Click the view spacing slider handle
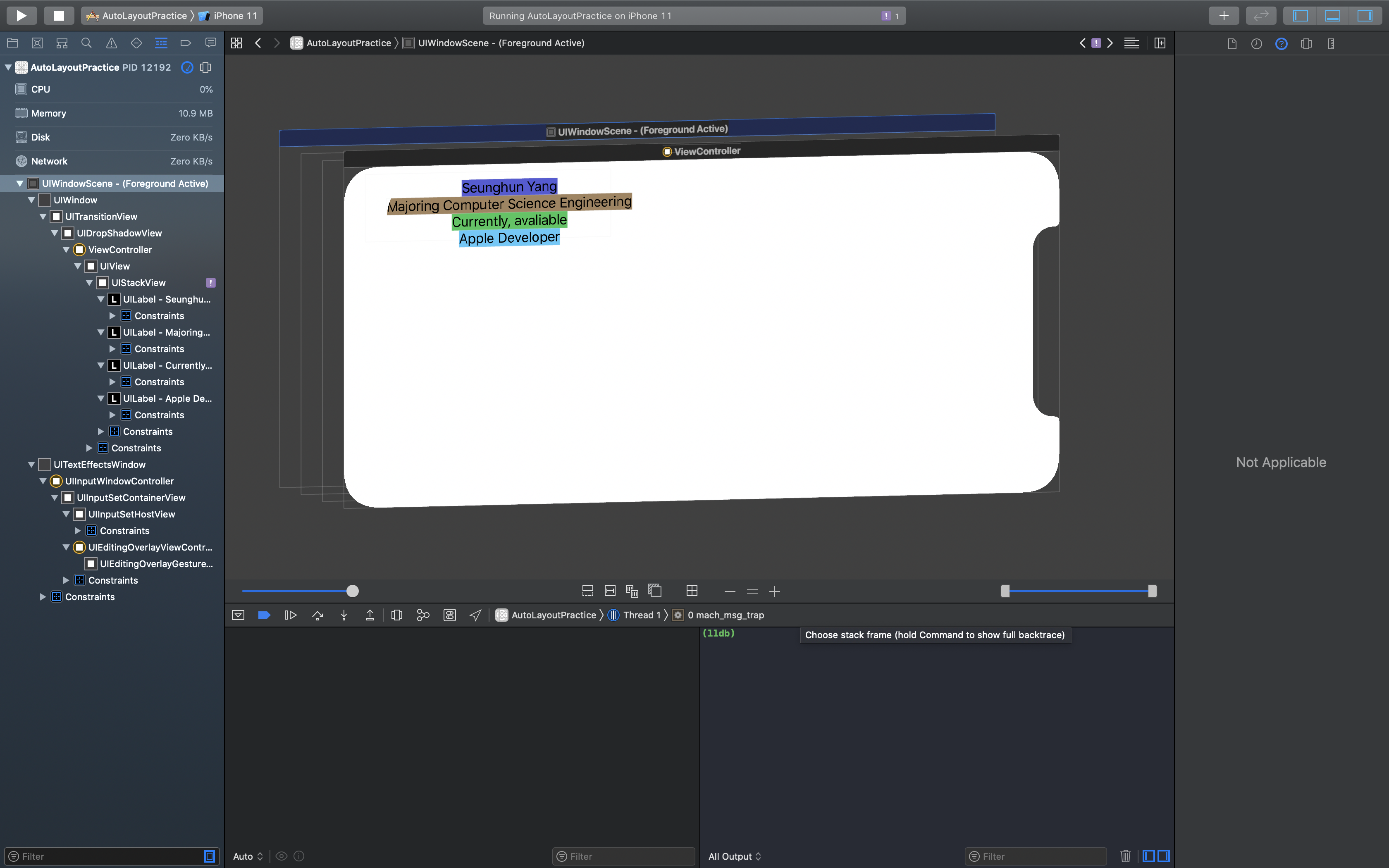This screenshot has height=868, width=1389. [352, 591]
